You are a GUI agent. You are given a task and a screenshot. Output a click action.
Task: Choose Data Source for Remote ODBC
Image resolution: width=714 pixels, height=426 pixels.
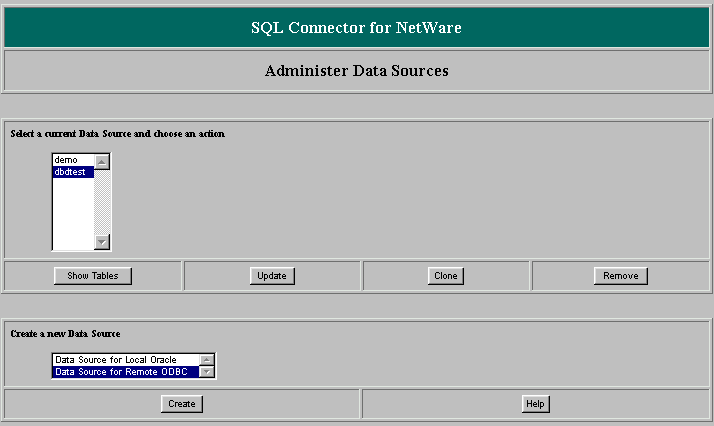pyautogui.click(x=126, y=372)
